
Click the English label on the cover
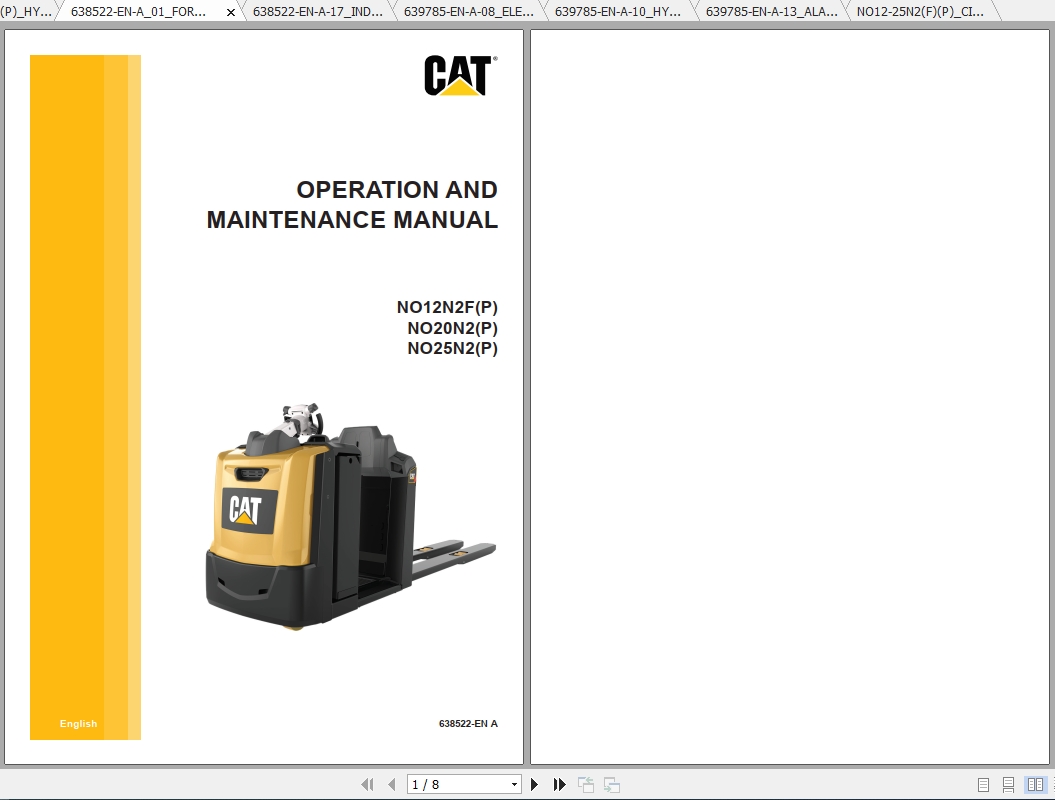click(x=78, y=723)
